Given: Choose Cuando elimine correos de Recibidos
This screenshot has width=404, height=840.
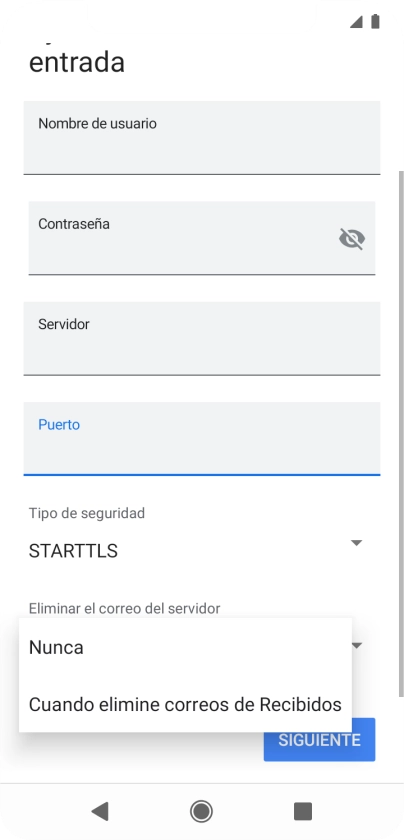Looking at the screenshot, I should tap(185, 704).
